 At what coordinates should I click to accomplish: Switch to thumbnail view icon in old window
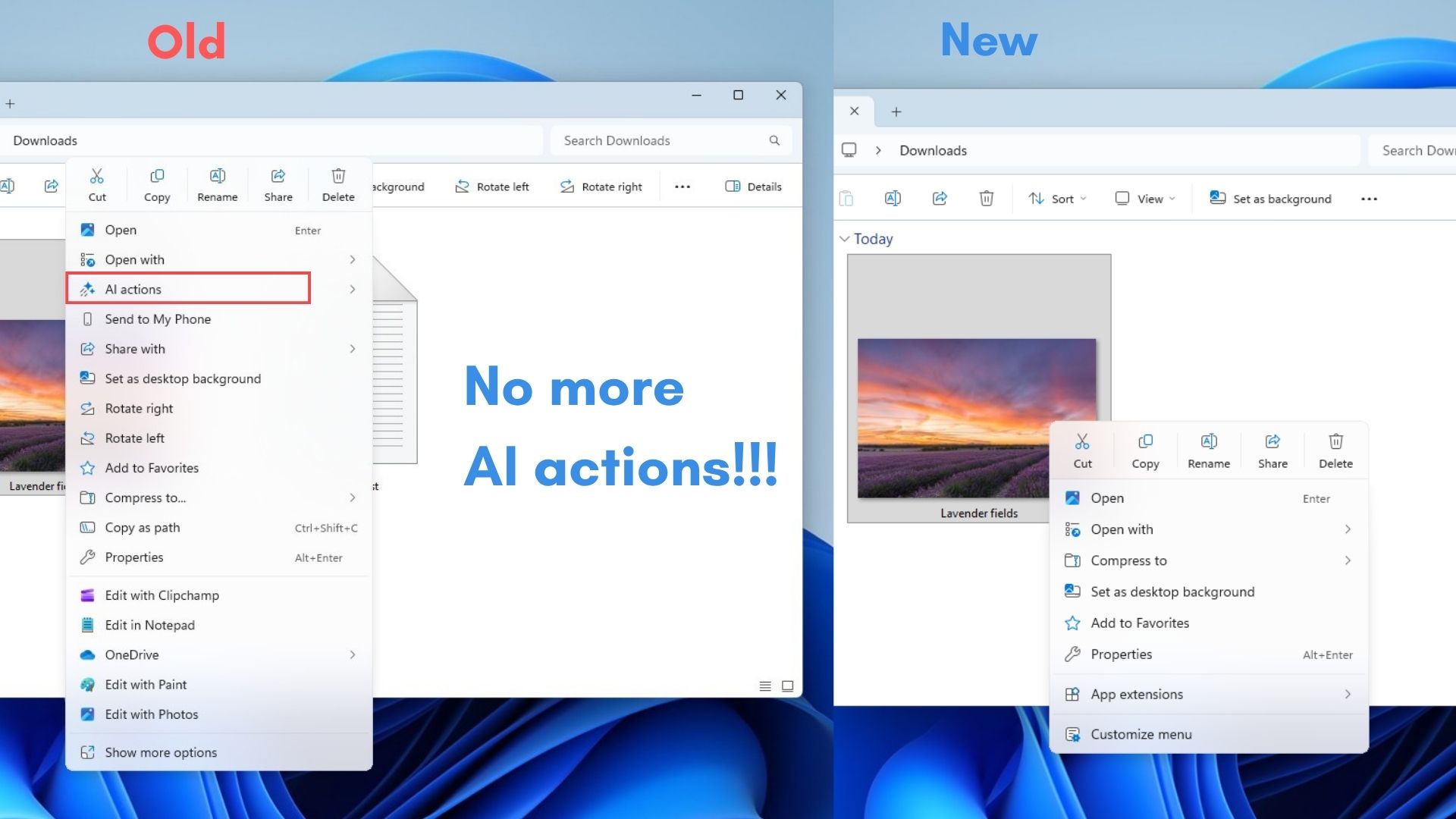click(788, 686)
